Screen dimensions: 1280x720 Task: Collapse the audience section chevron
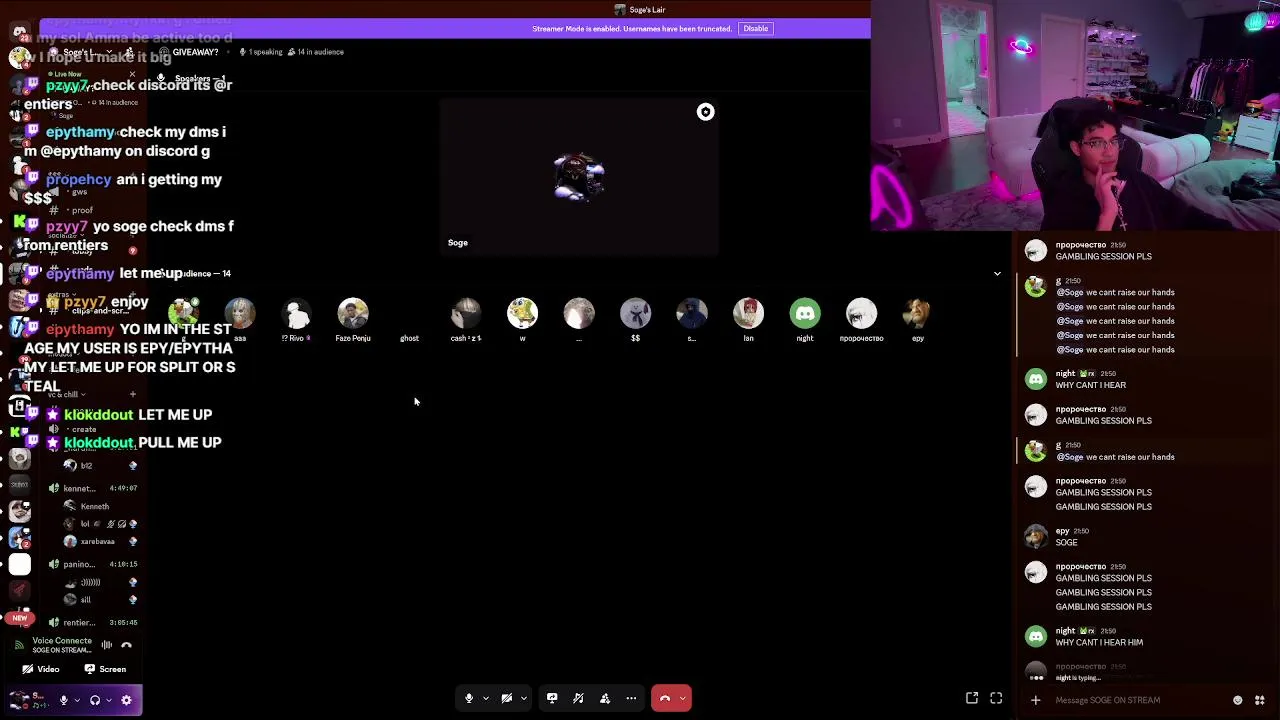[x=997, y=273]
